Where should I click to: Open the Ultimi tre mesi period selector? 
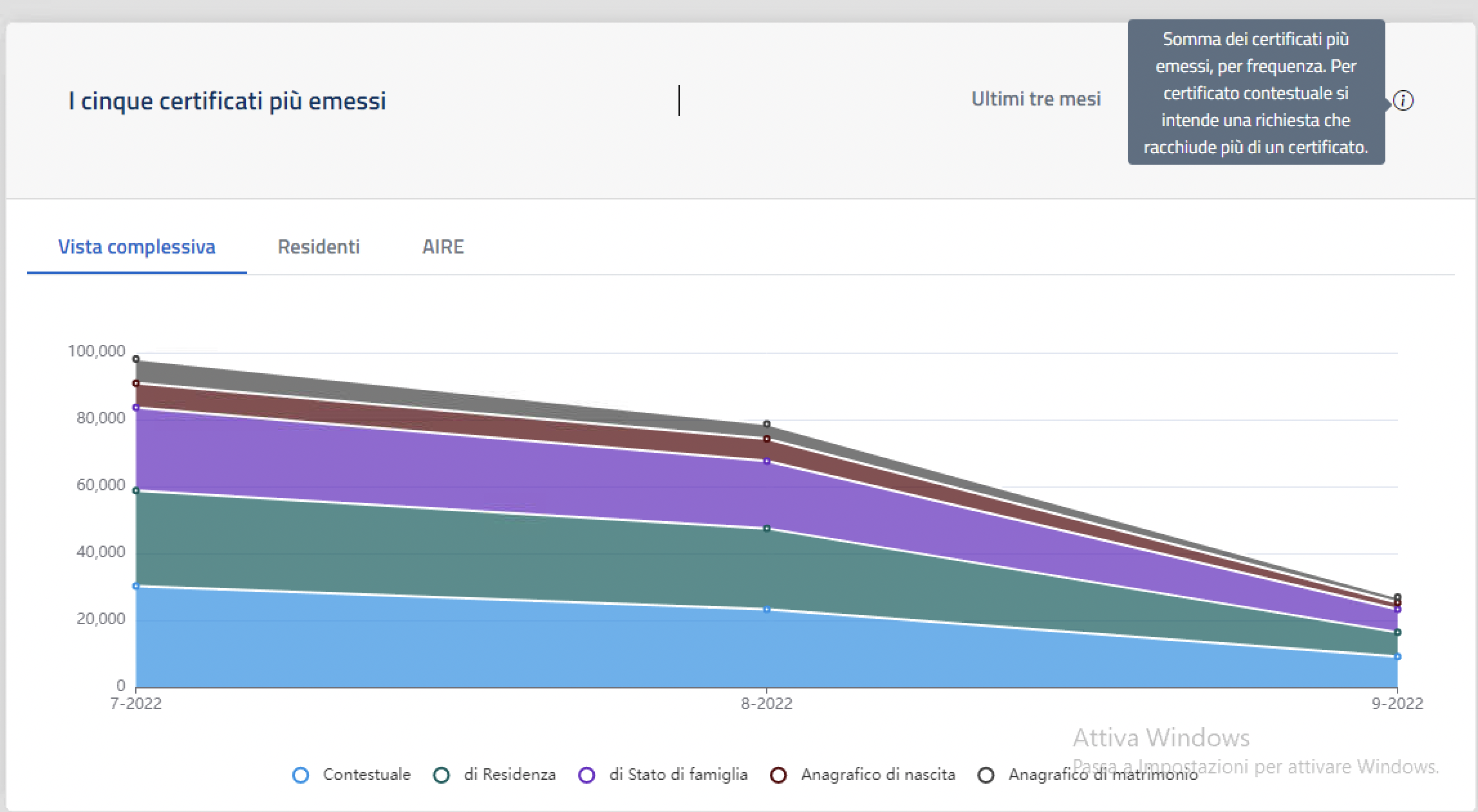click(1036, 100)
